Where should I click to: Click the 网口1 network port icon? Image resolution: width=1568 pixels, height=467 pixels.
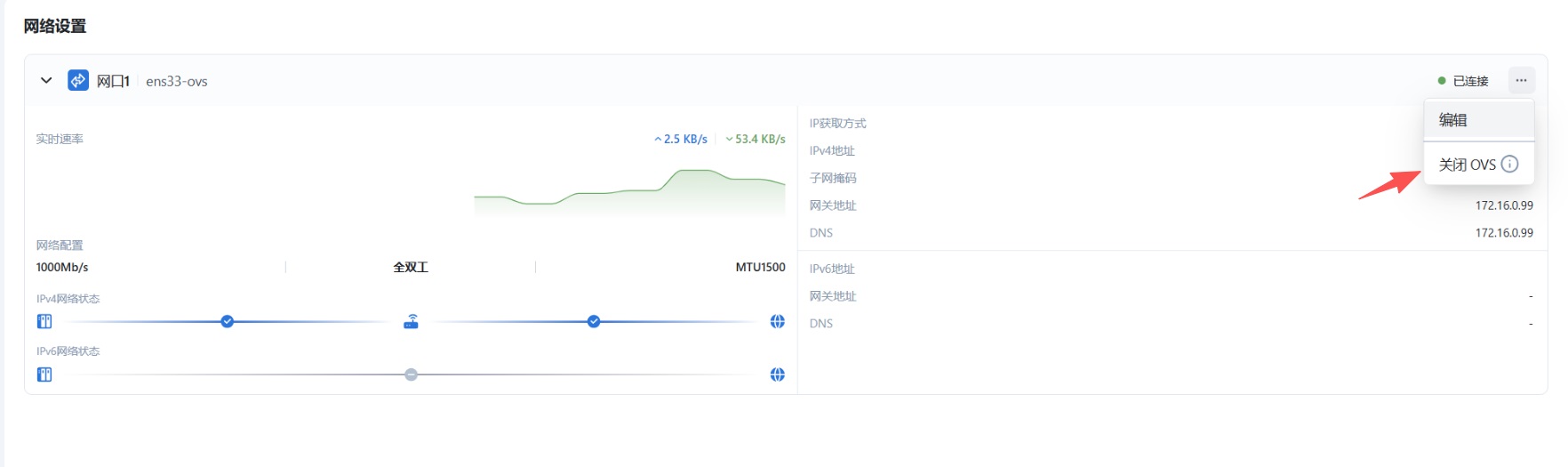(x=78, y=81)
